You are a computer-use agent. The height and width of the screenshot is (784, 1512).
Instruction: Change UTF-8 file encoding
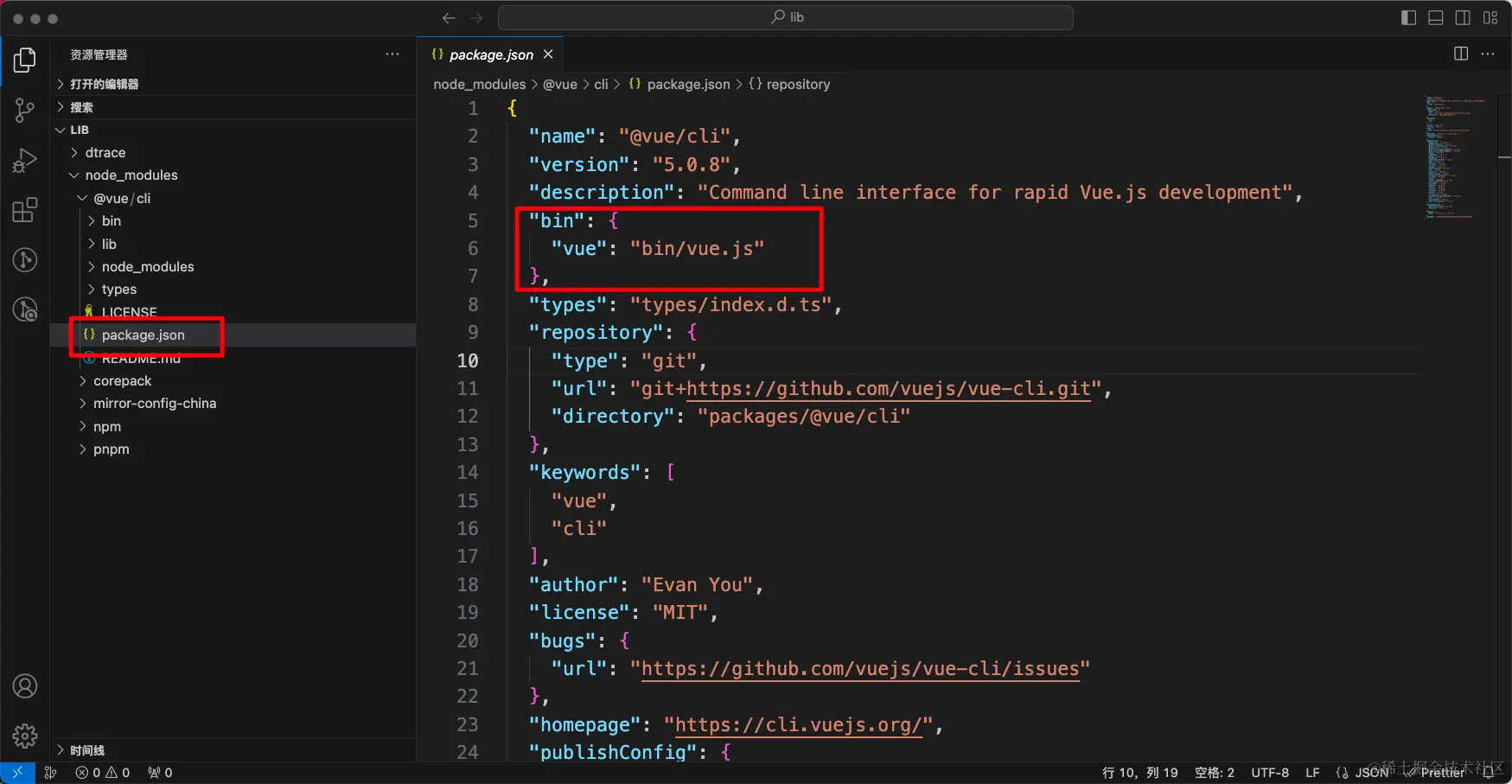1270,773
